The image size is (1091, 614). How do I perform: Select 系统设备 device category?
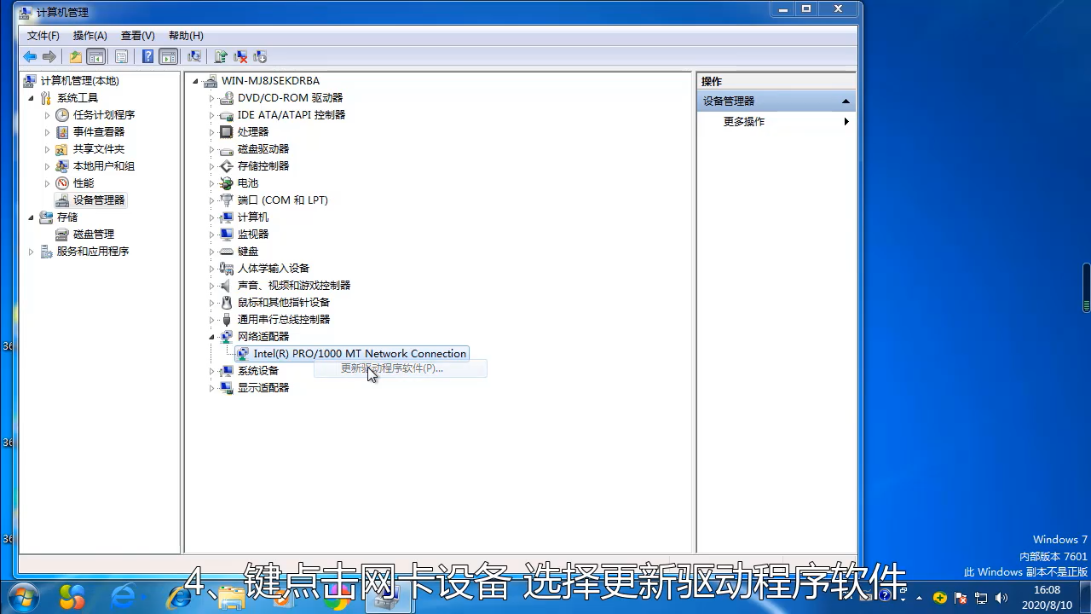[x=257, y=371]
